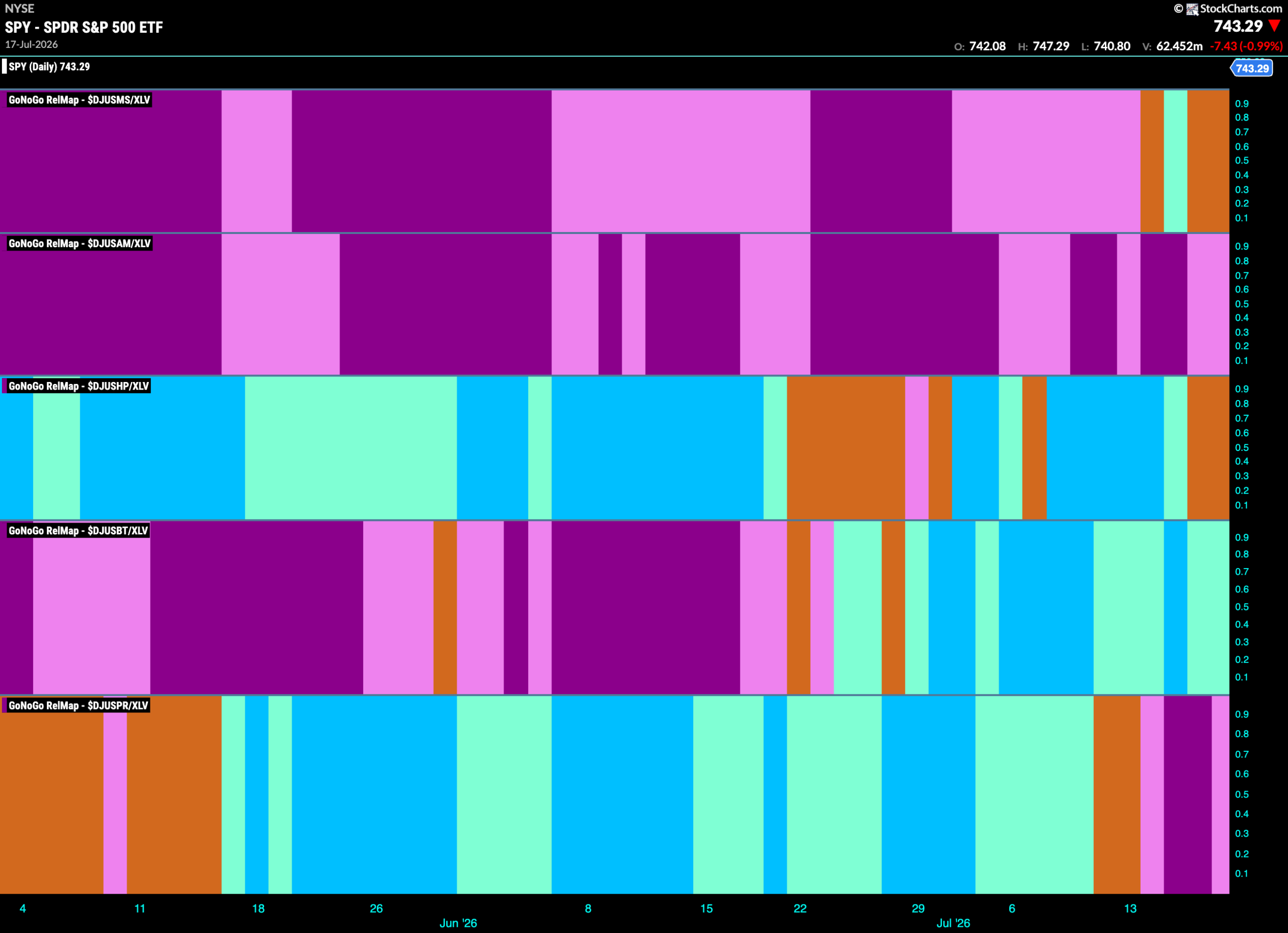The height and width of the screenshot is (933, 1288).
Task: Click the aqua segment in the $DJUSMS/XLV panel
Action: click(x=1175, y=161)
